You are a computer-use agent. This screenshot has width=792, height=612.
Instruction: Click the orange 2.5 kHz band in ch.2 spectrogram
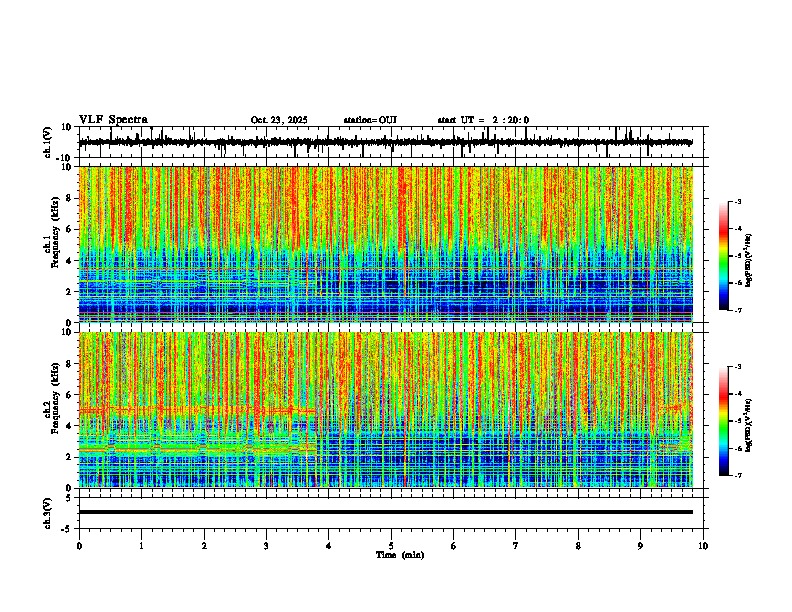tap(197, 448)
